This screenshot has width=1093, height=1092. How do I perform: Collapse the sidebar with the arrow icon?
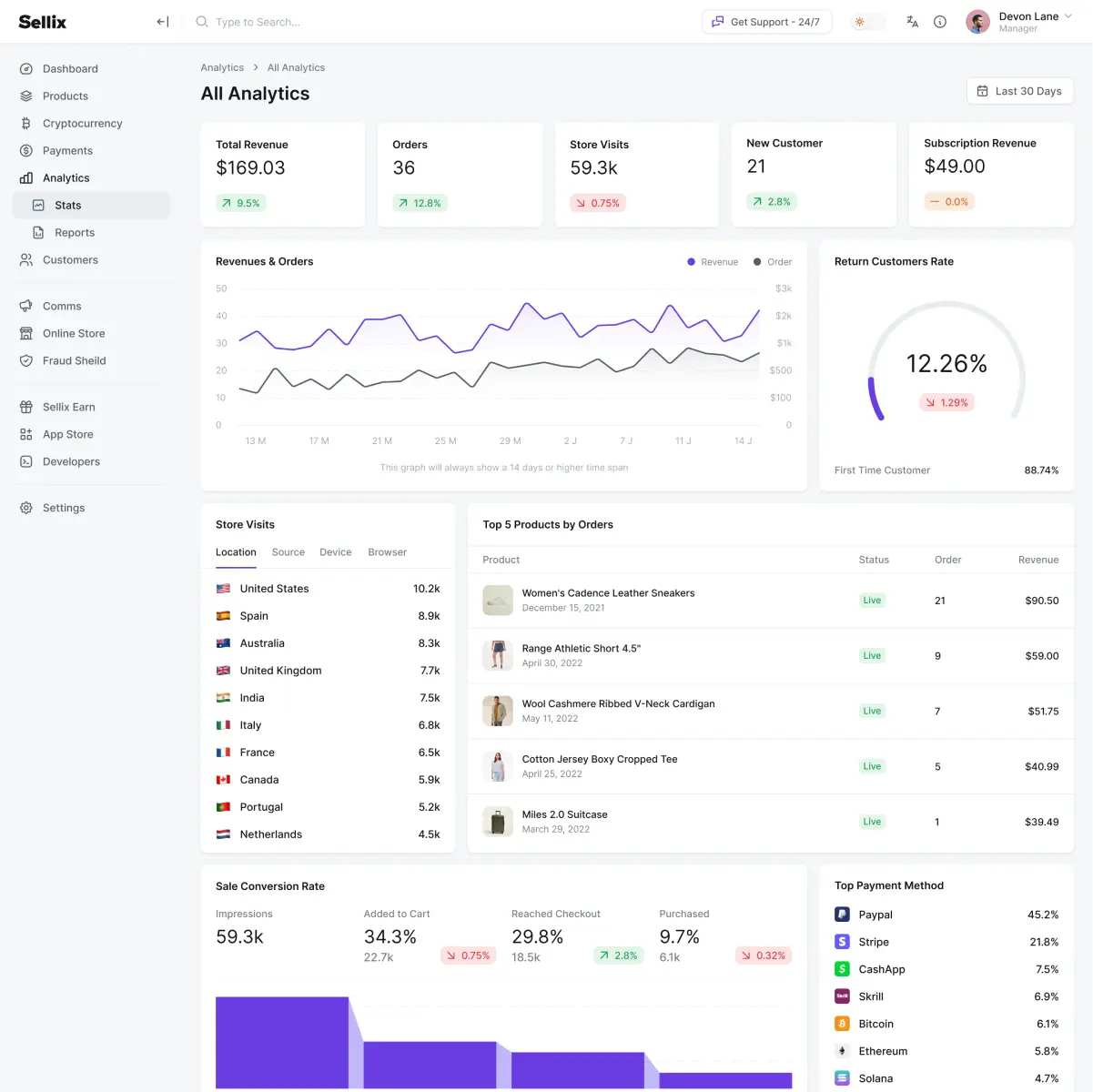162,22
